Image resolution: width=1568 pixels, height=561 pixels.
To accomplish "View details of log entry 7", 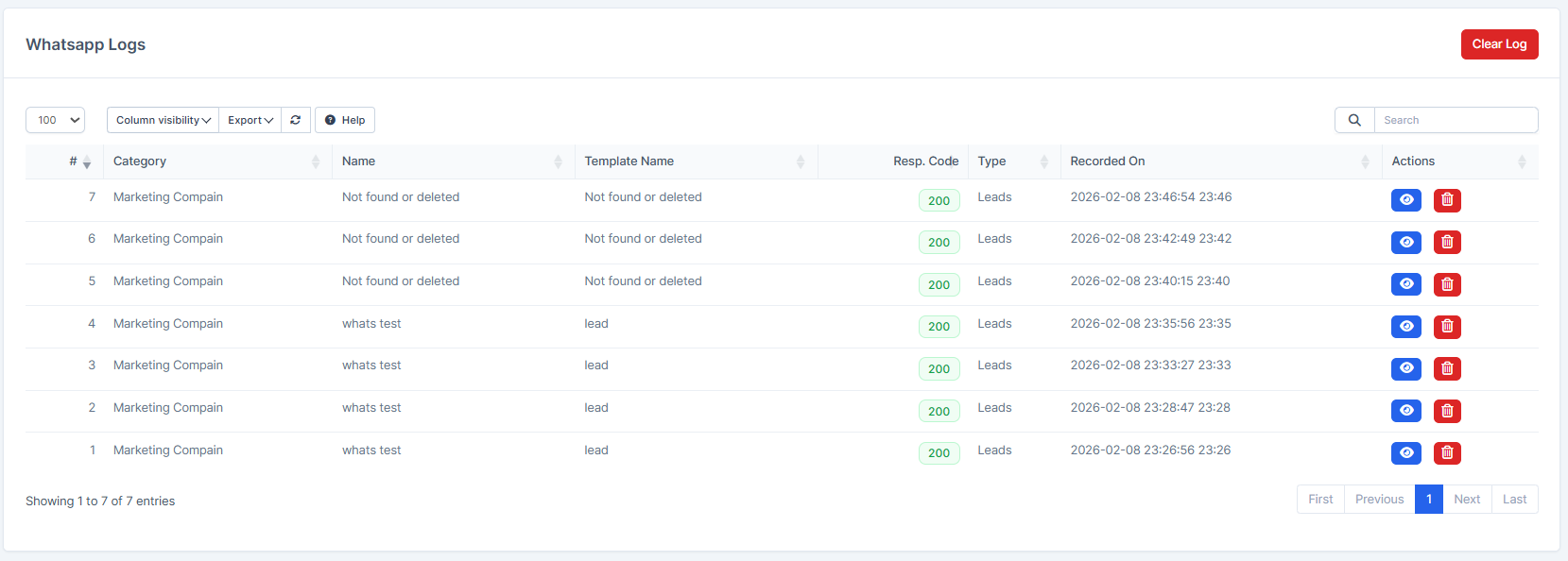I will [x=1405, y=200].
